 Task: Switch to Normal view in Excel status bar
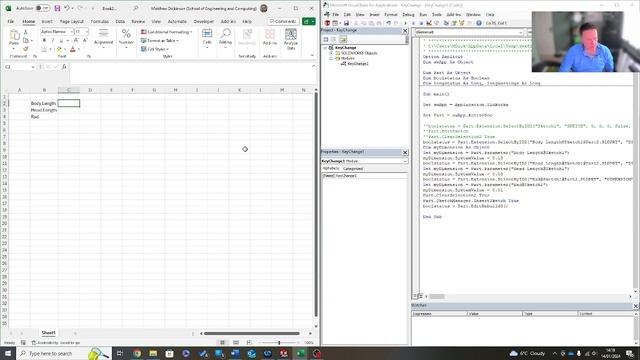point(222,342)
